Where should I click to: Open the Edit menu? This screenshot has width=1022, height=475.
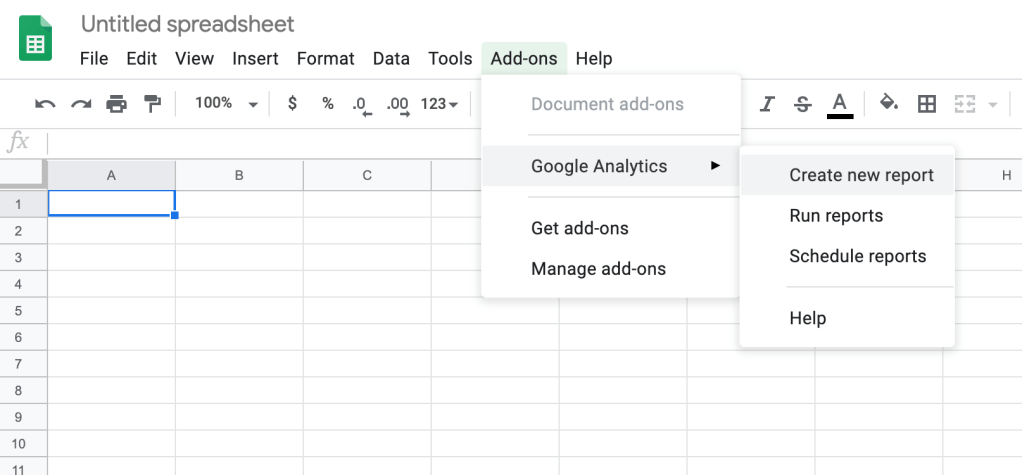pyautogui.click(x=141, y=59)
